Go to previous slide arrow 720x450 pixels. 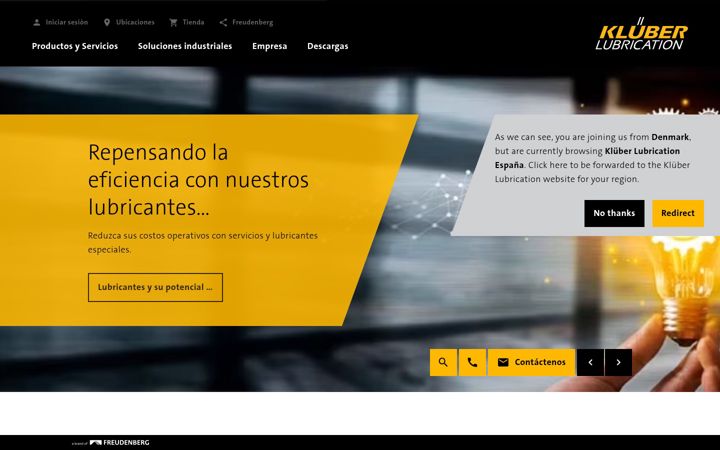tap(590, 362)
